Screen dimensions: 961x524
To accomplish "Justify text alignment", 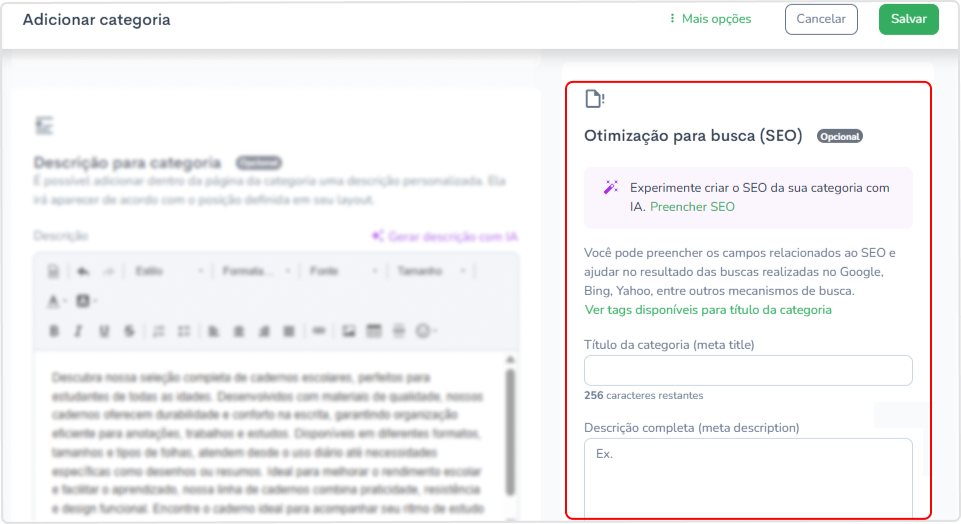I will pos(289,331).
